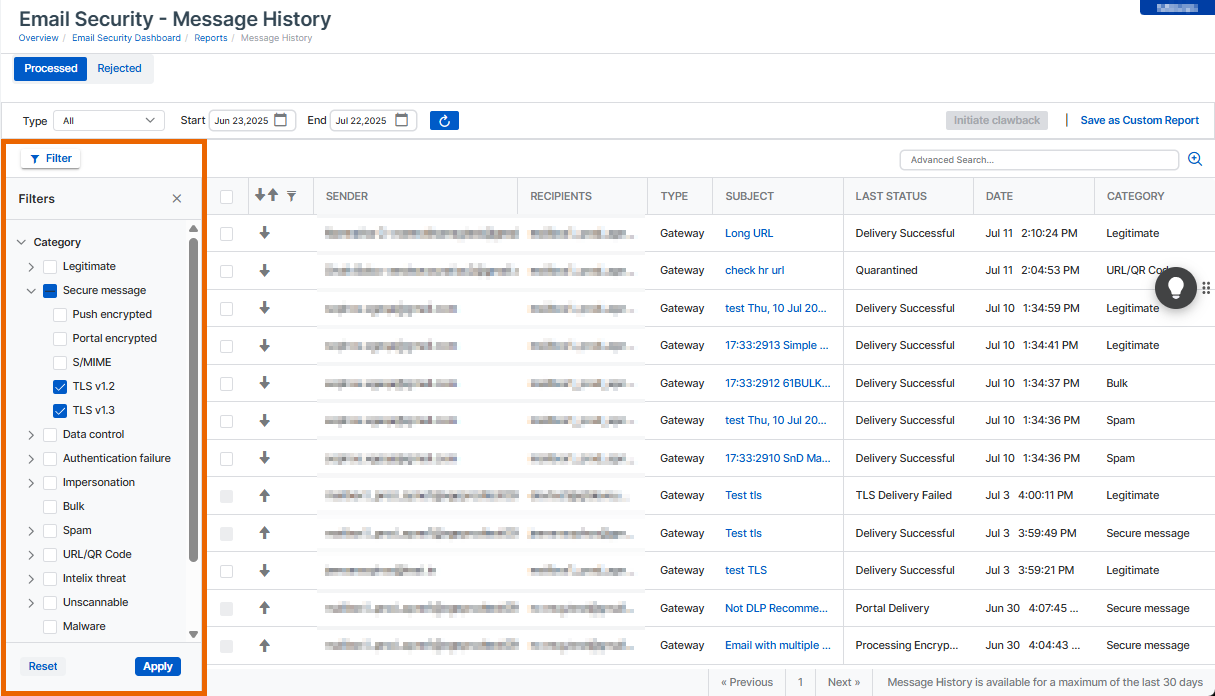Check the Push encrypted checkbox
This screenshot has height=696, width=1215.
(x=60, y=314)
